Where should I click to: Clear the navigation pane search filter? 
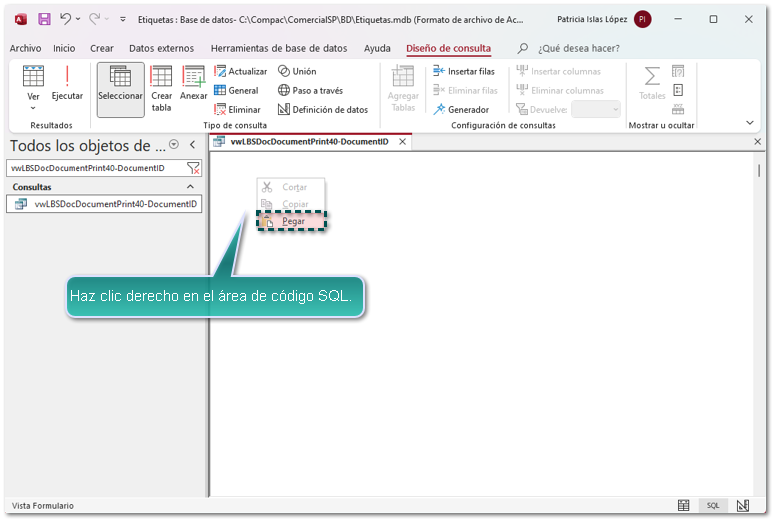click(x=194, y=168)
